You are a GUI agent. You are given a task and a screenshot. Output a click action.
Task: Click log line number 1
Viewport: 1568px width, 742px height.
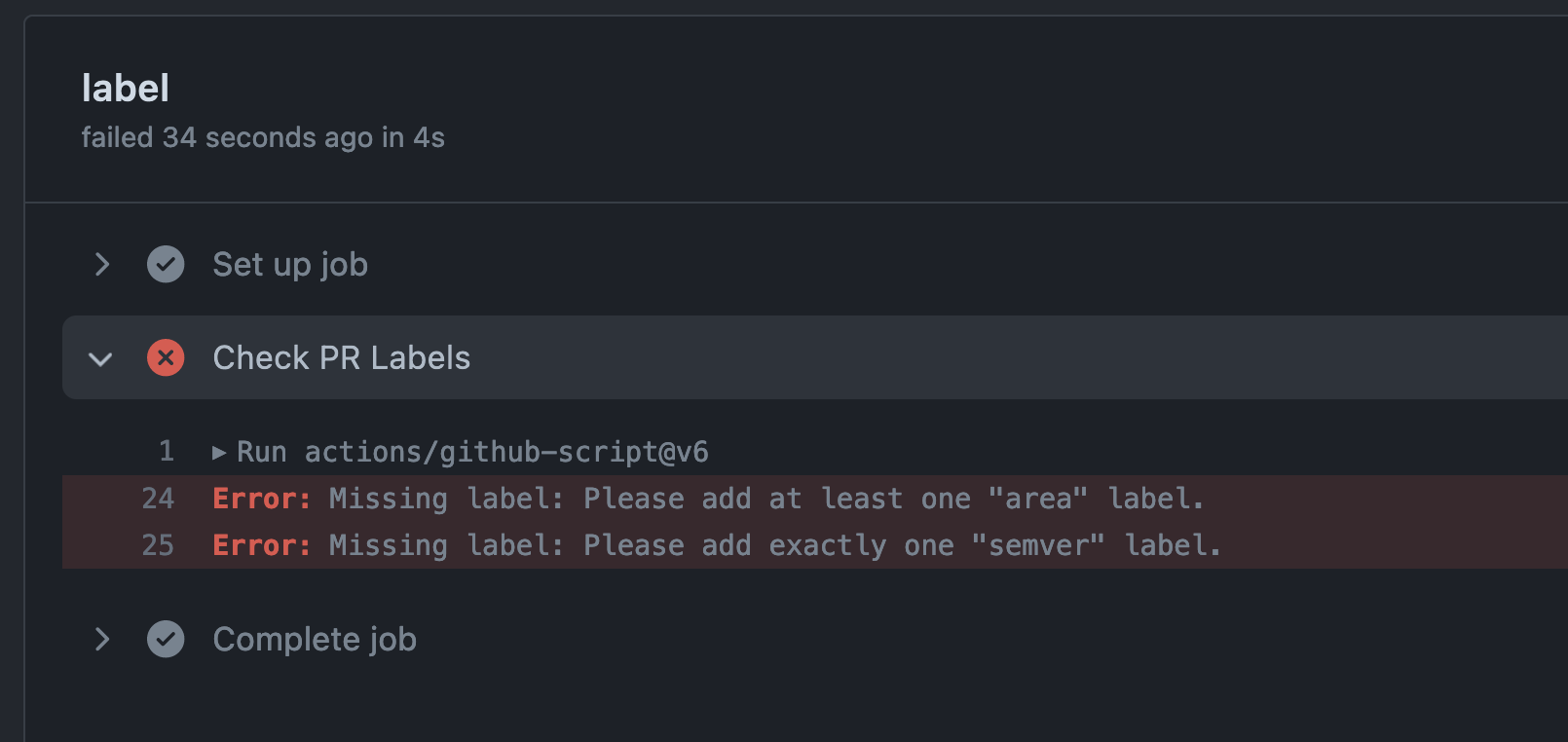click(x=167, y=451)
